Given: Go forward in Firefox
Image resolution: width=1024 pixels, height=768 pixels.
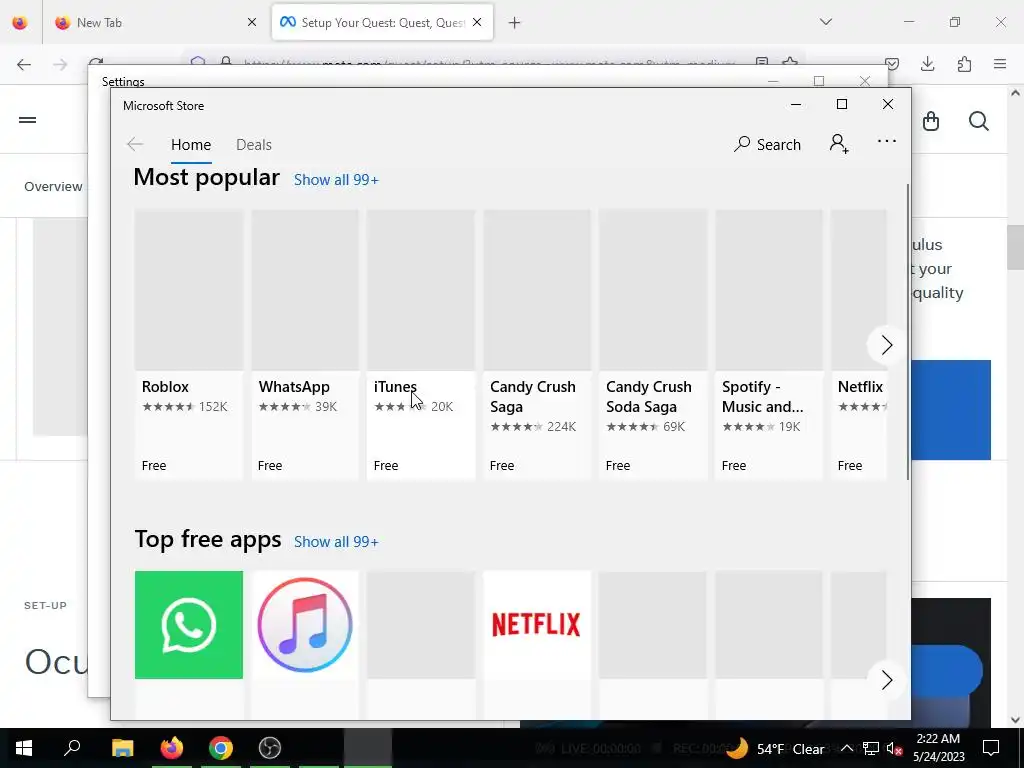Looking at the screenshot, I should (x=60, y=64).
